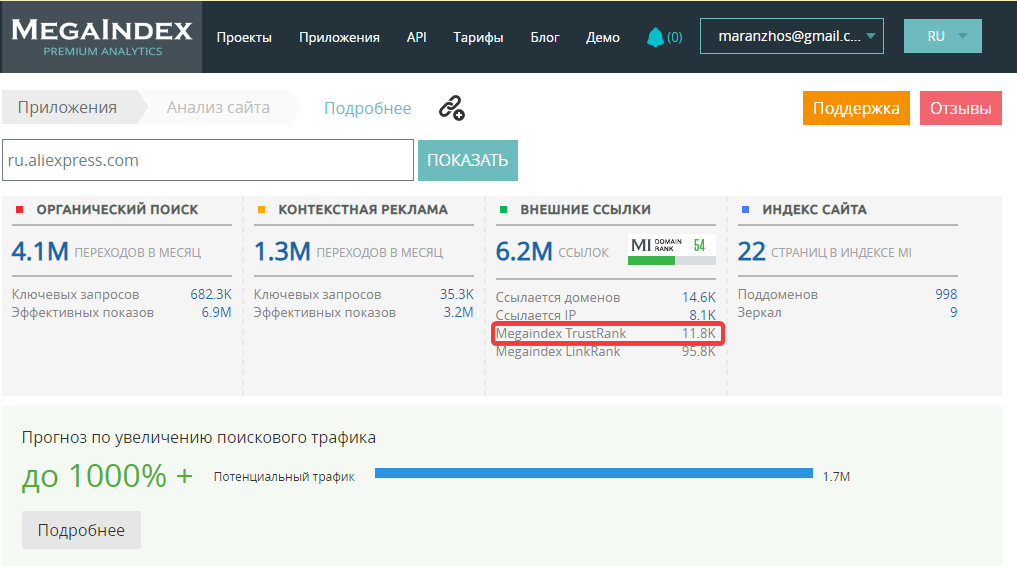Focus the ru.aliexpress.com domain input field
1017x566 pixels.
click(x=208, y=160)
